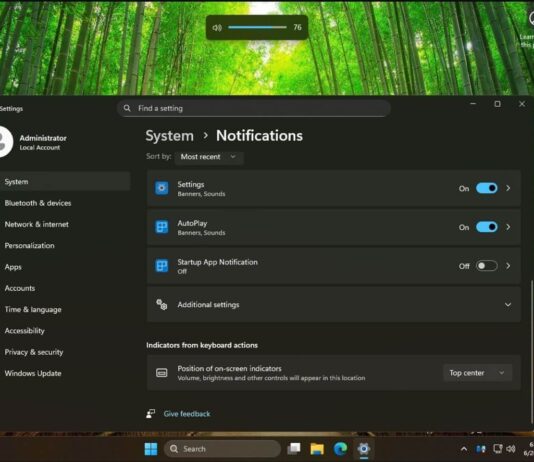534x462 pixels.
Task: Click the on-screen indicators position icon
Action: pyautogui.click(x=161, y=373)
